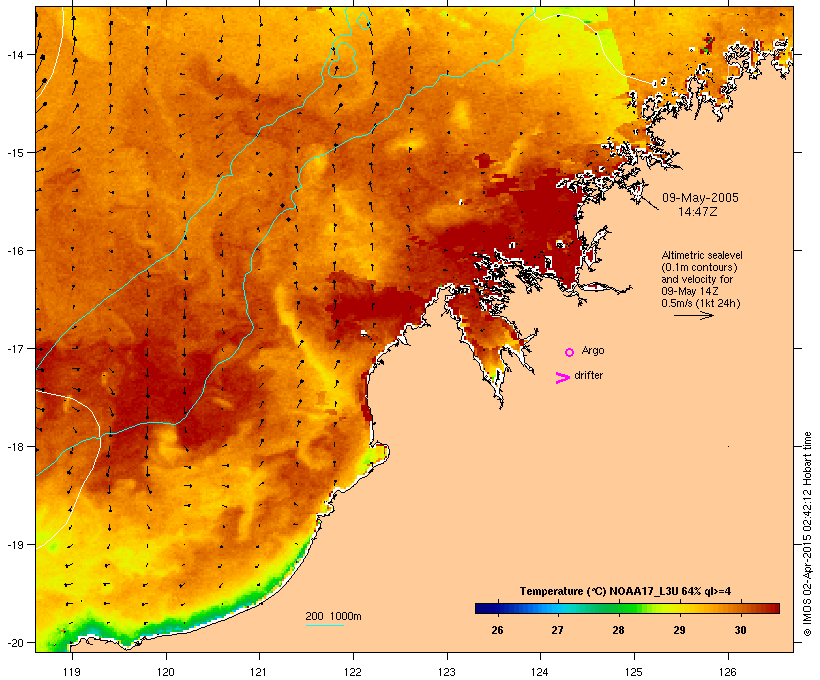Viewport: 820px width, 680px height.
Task: Click the magenta Argo circle legend symbol
Action: click(x=570, y=353)
